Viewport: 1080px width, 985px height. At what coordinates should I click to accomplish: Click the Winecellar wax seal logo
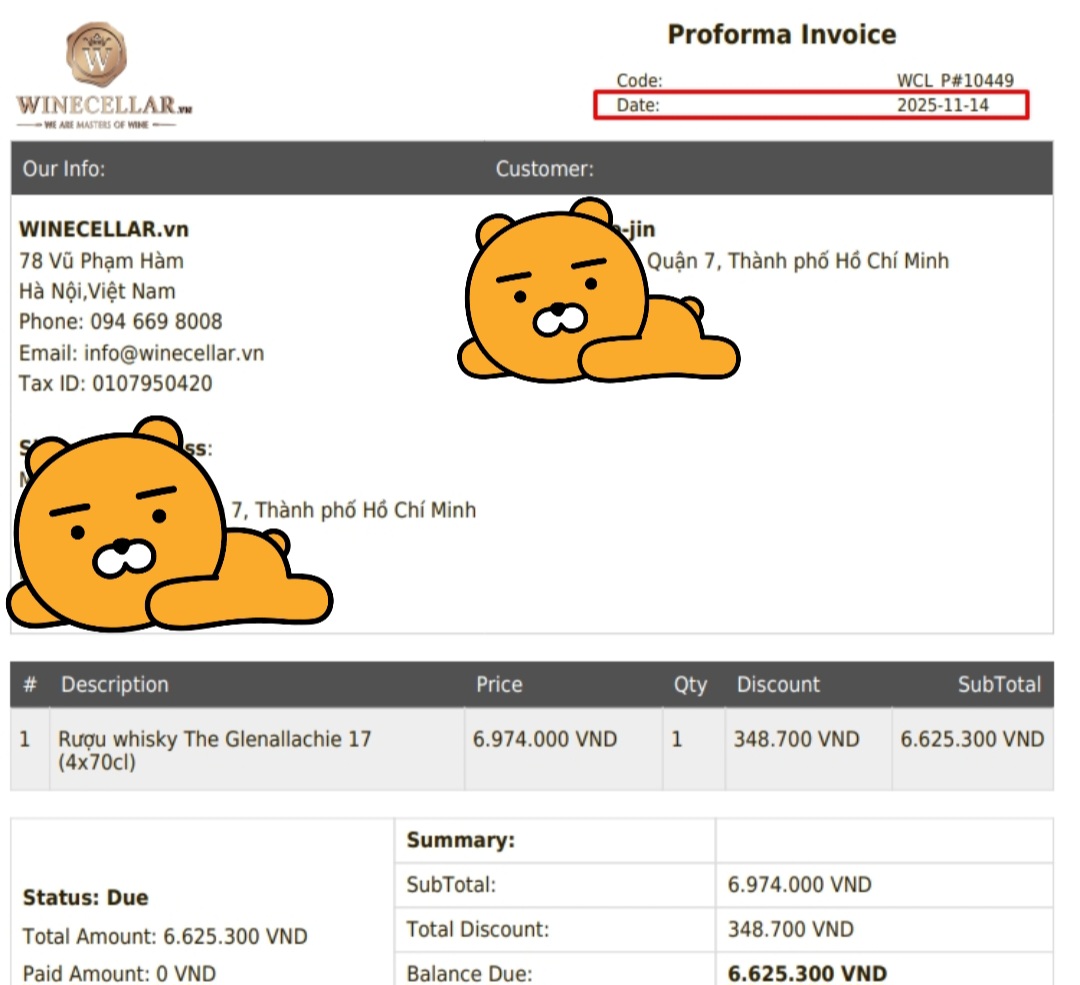[x=97, y=55]
